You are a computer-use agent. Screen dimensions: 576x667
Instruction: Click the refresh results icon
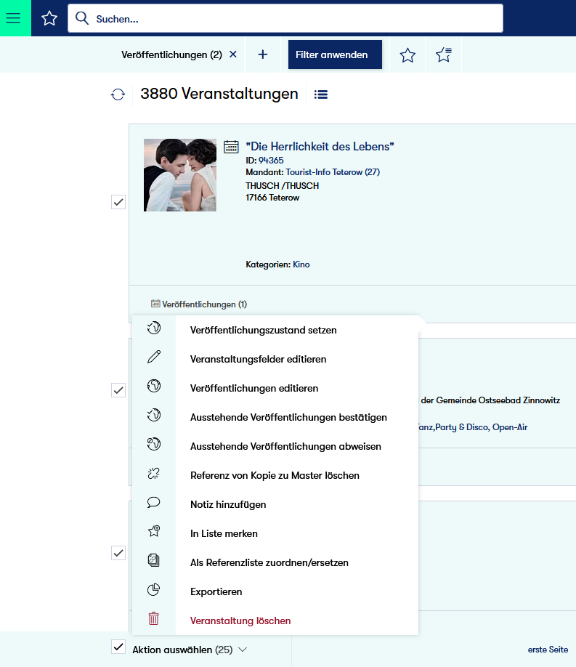118,94
